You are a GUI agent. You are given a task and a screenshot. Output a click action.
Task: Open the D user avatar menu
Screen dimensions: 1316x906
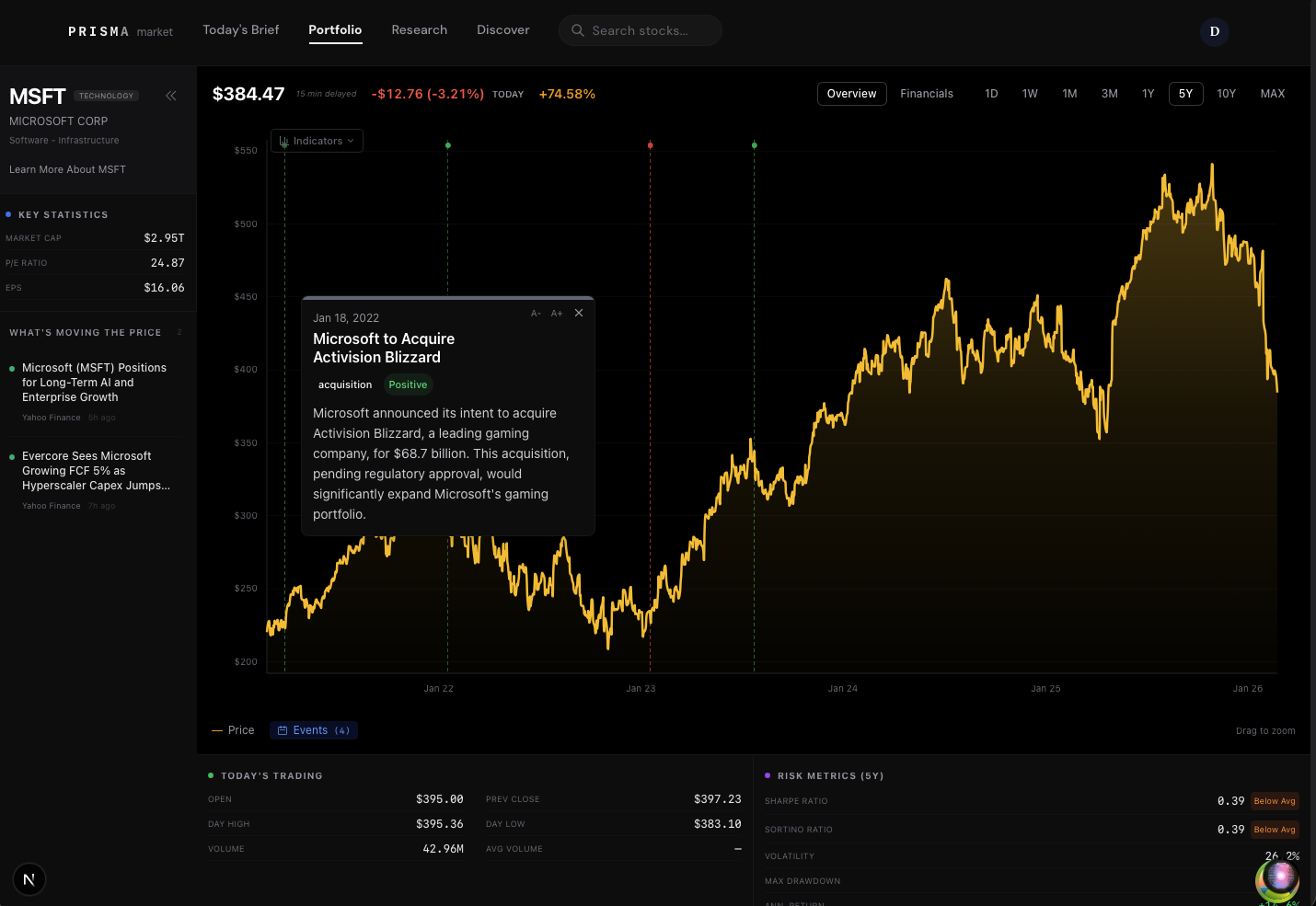[1214, 31]
